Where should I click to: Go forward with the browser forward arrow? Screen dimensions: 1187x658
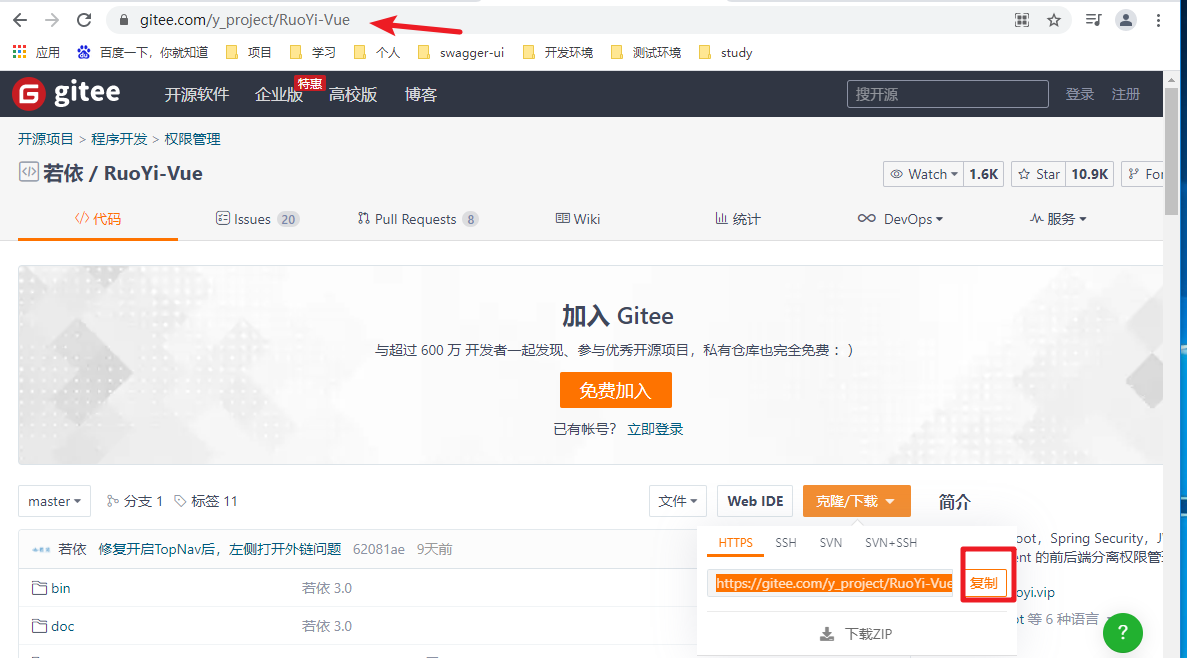(x=51, y=20)
